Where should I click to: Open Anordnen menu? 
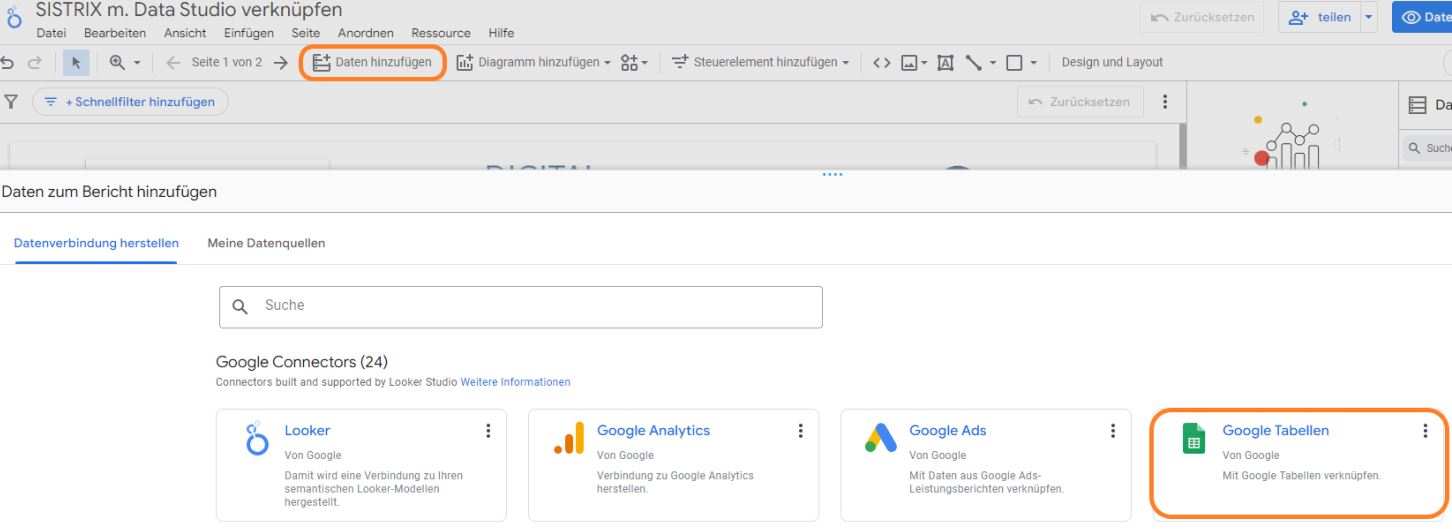[366, 33]
